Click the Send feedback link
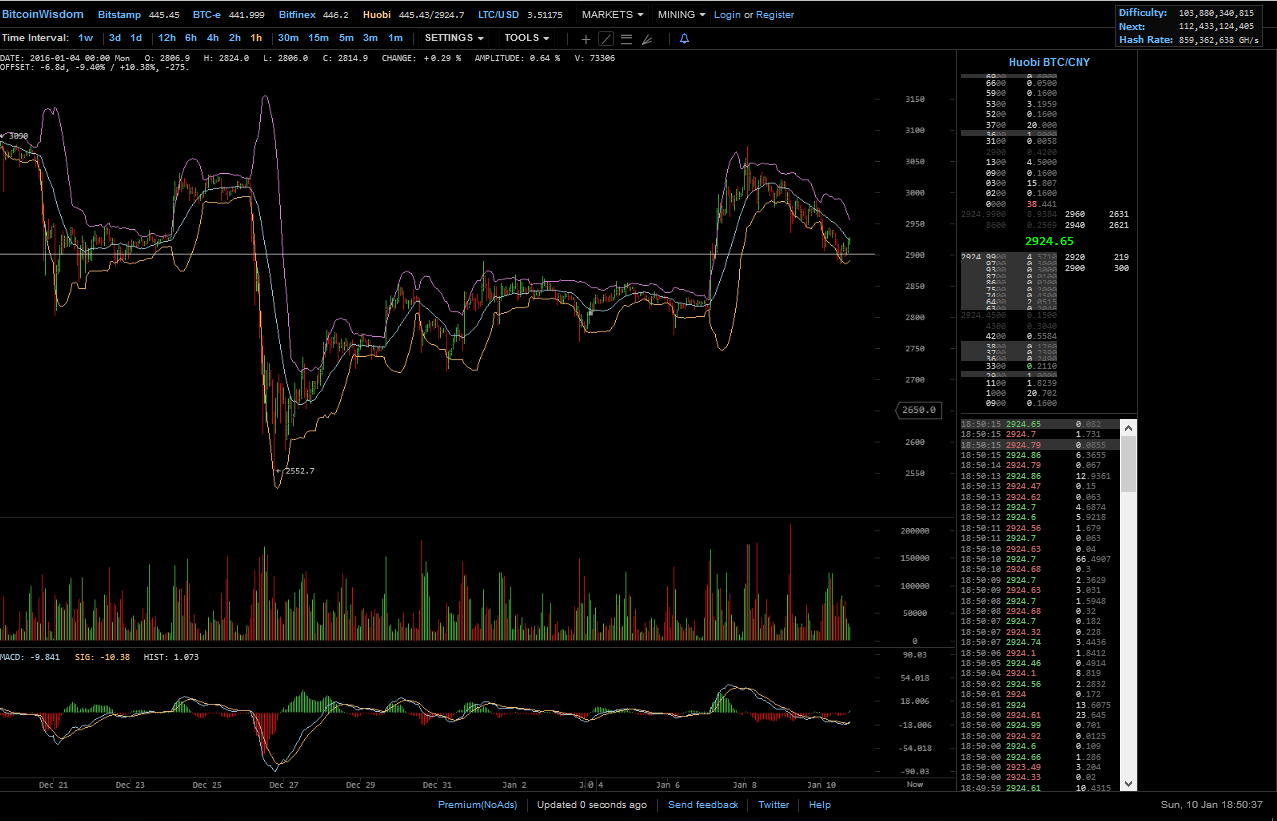 pos(703,805)
